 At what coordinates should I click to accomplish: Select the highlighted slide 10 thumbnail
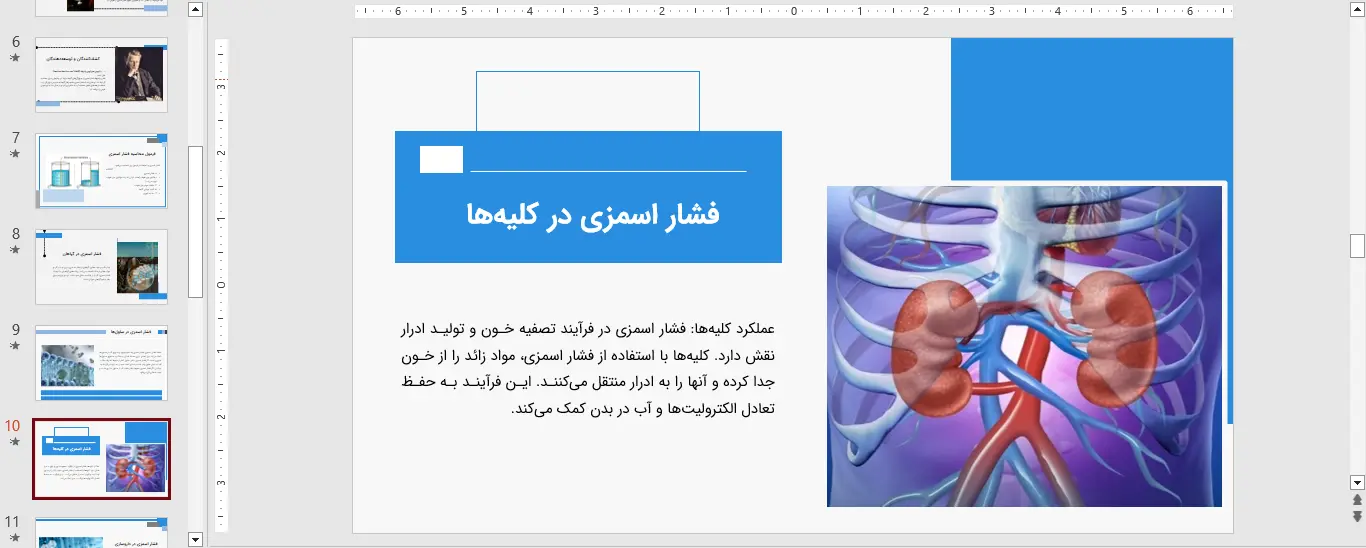pyautogui.click(x=101, y=459)
